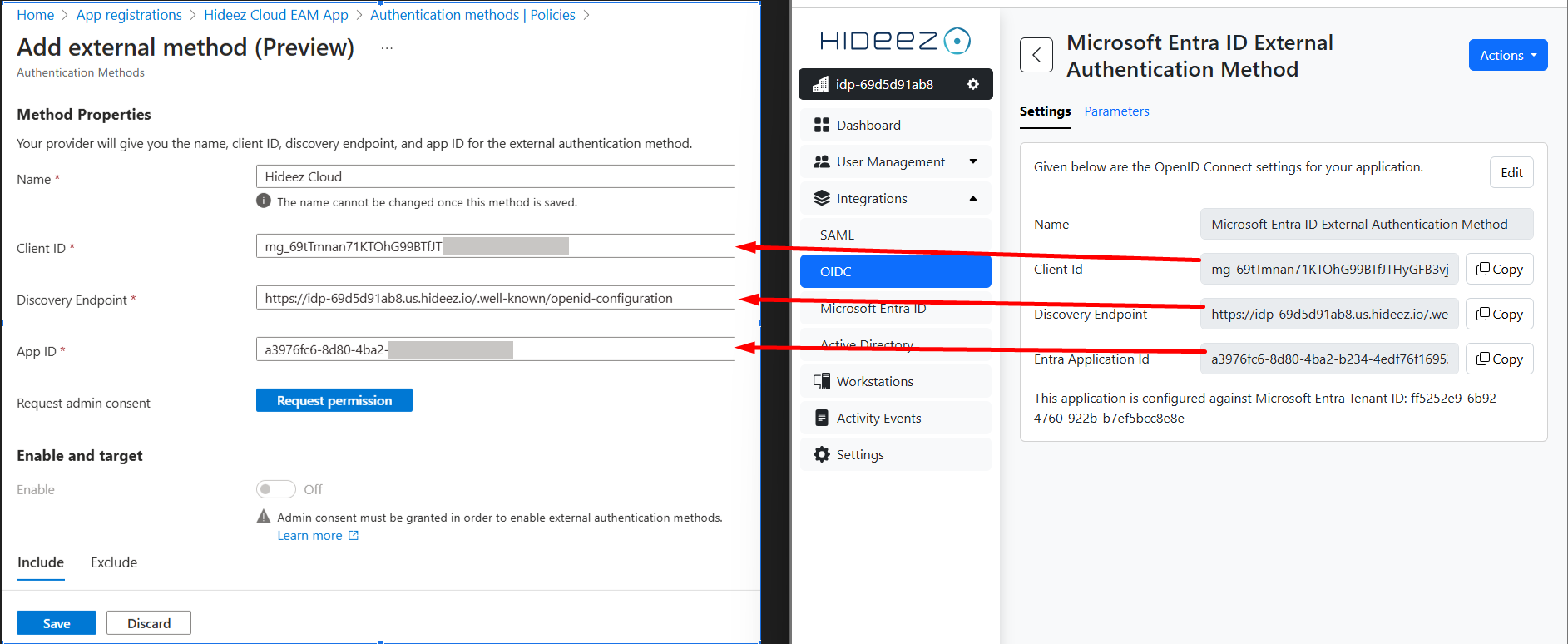Click into the Discovery Endpoint input field

(x=495, y=298)
